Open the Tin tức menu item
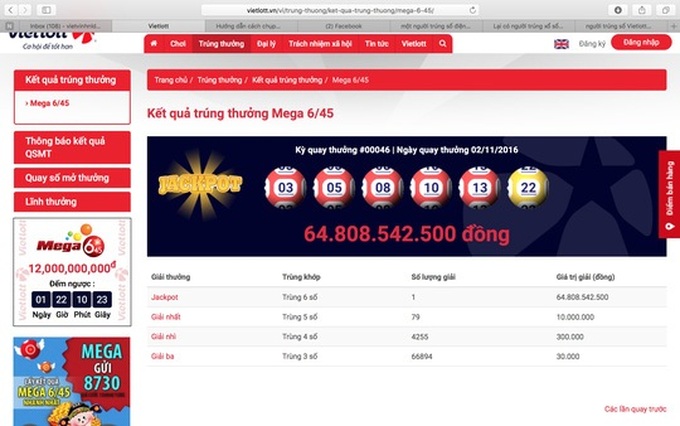Screen dimensions: 680x426 point(376,43)
